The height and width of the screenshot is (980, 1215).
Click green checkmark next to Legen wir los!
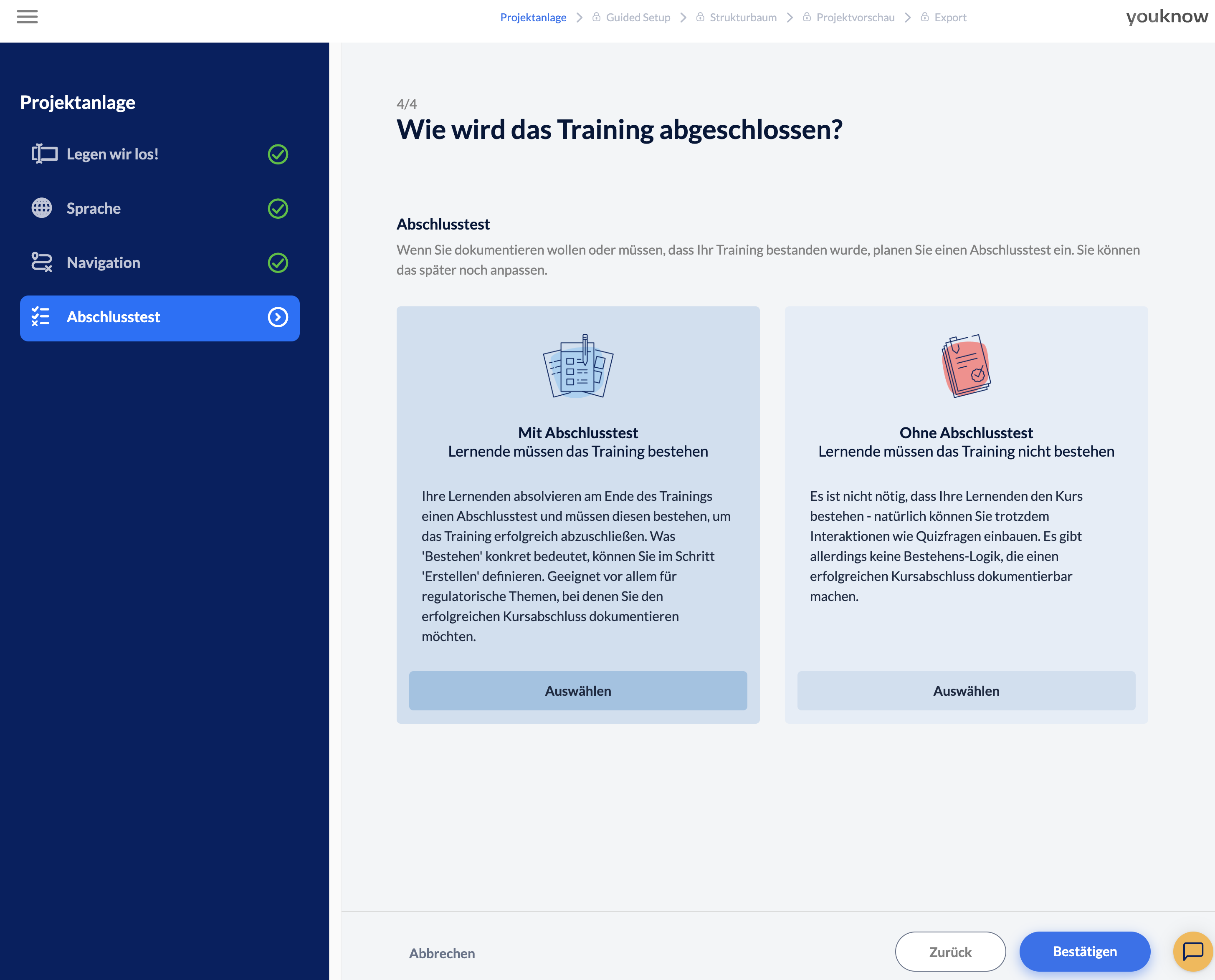(x=278, y=154)
